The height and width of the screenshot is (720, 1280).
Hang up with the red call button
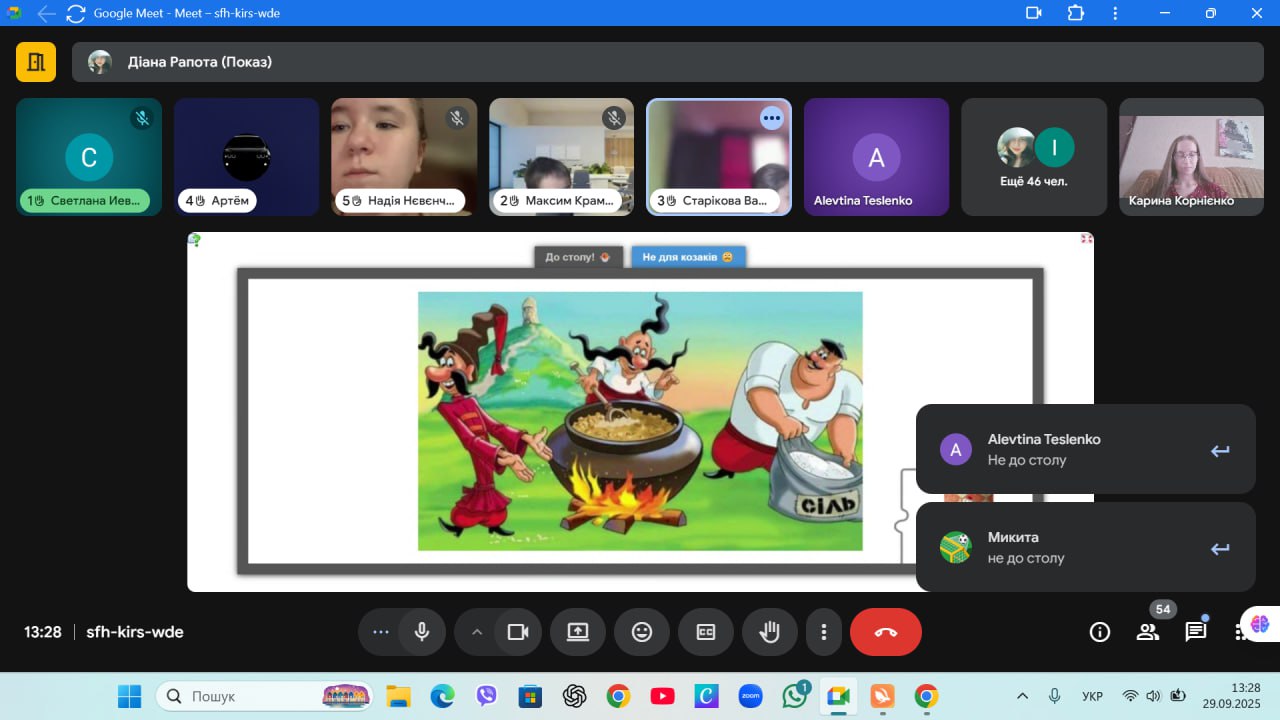[x=885, y=632]
